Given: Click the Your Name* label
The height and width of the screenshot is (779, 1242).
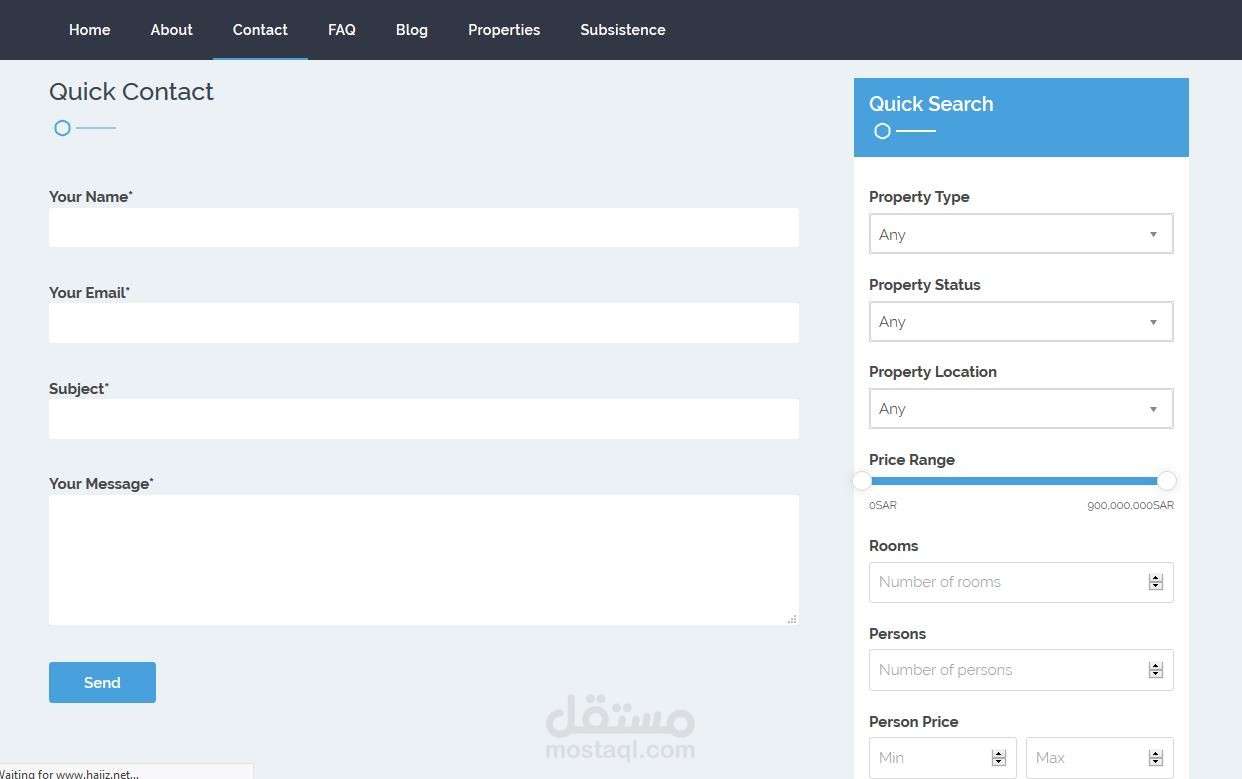Looking at the screenshot, I should [91, 197].
